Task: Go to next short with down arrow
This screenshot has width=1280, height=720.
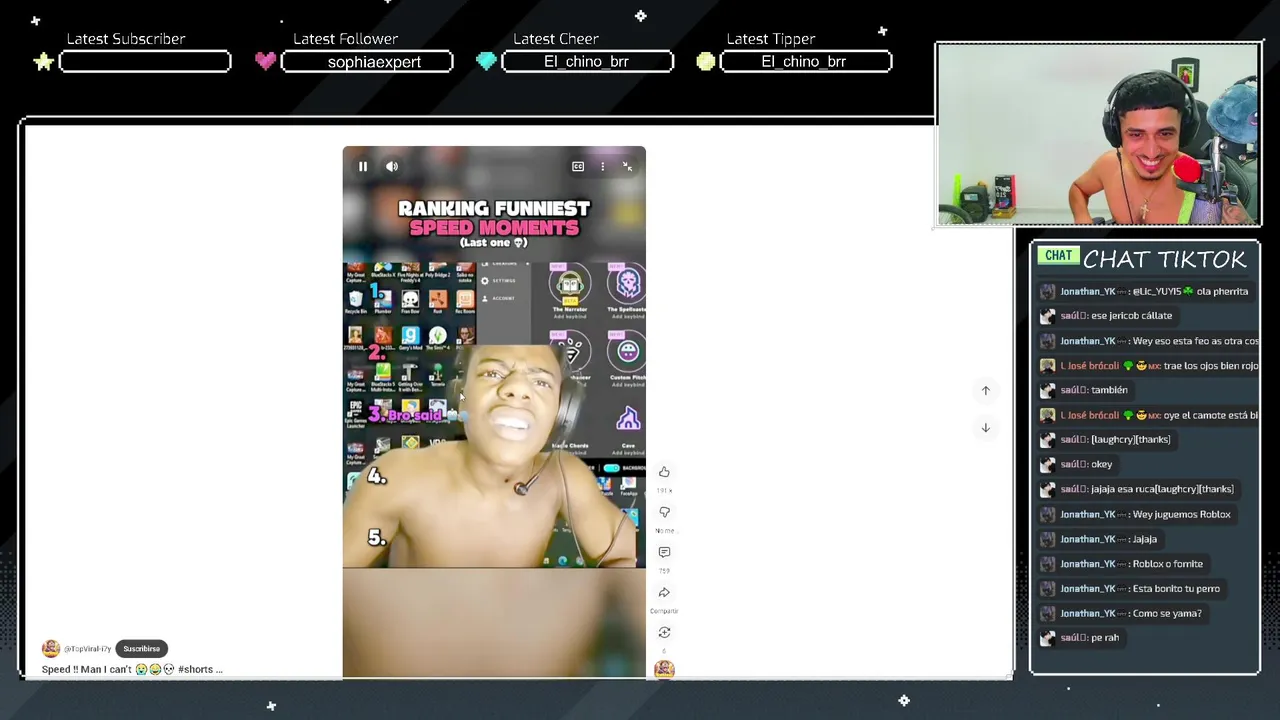Action: [x=985, y=428]
